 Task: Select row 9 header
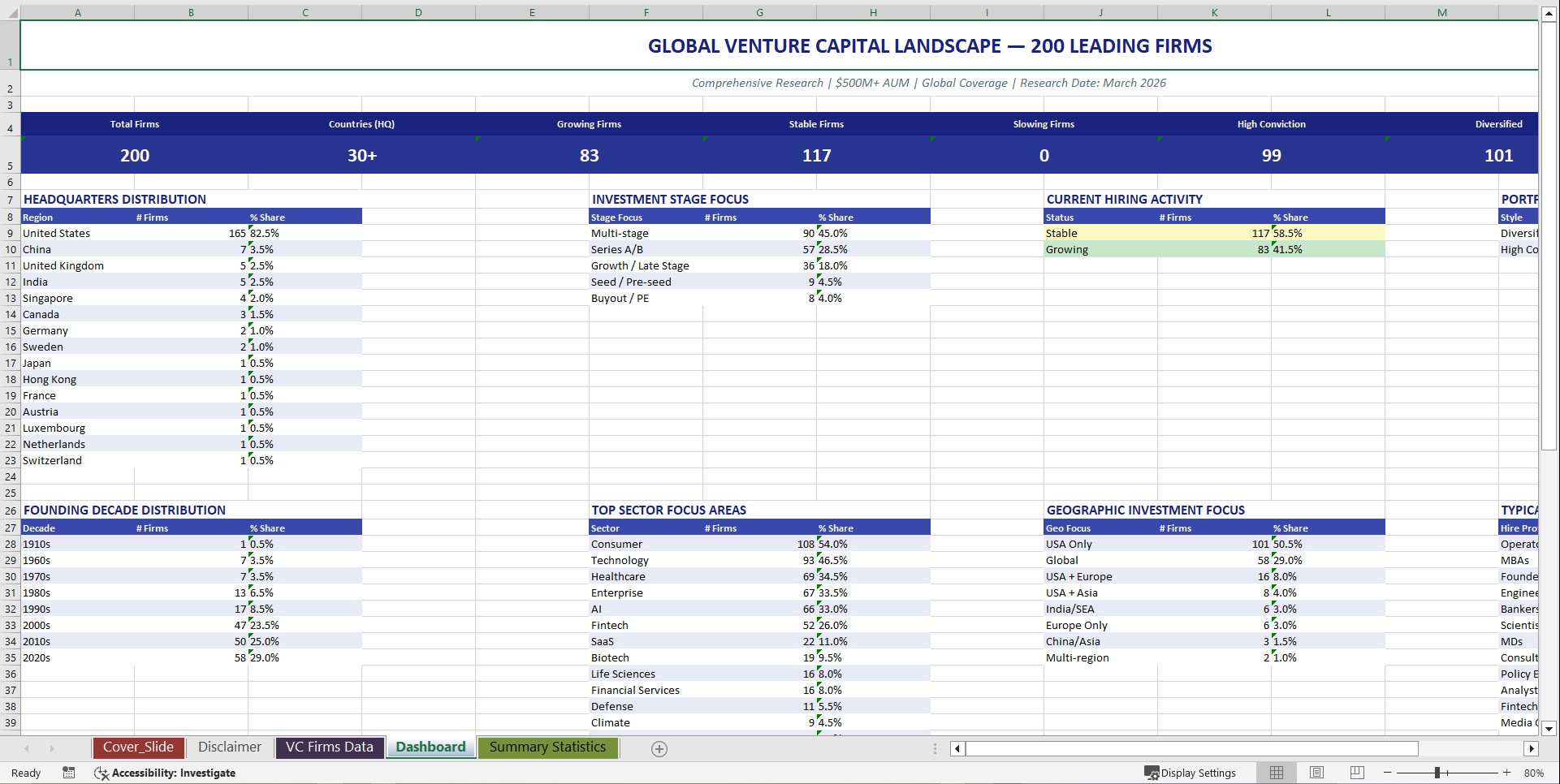pyautogui.click(x=11, y=233)
